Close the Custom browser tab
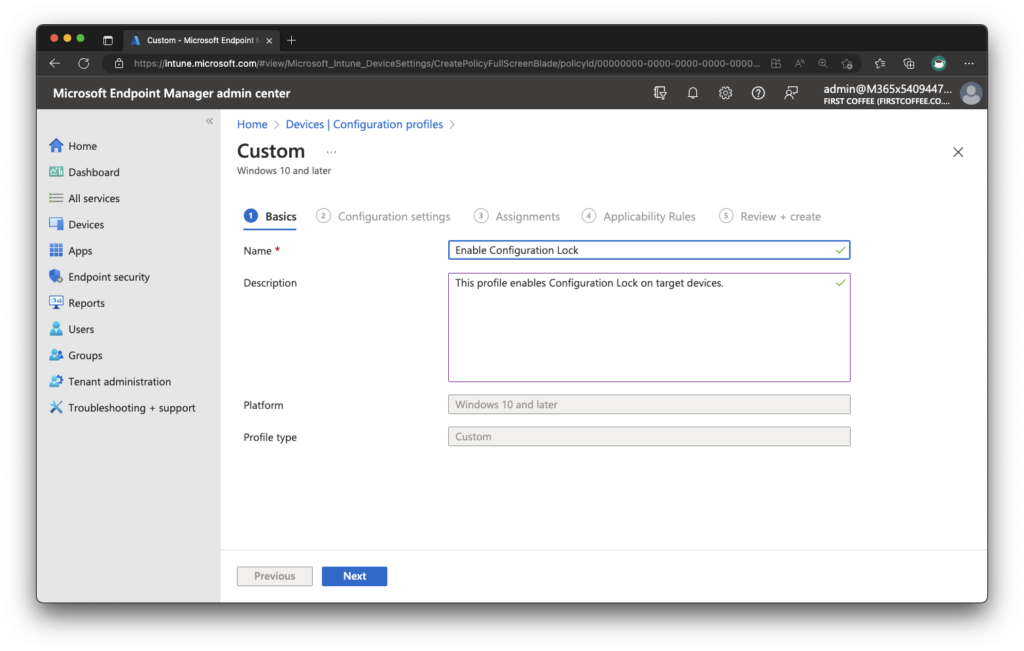 tap(269, 40)
